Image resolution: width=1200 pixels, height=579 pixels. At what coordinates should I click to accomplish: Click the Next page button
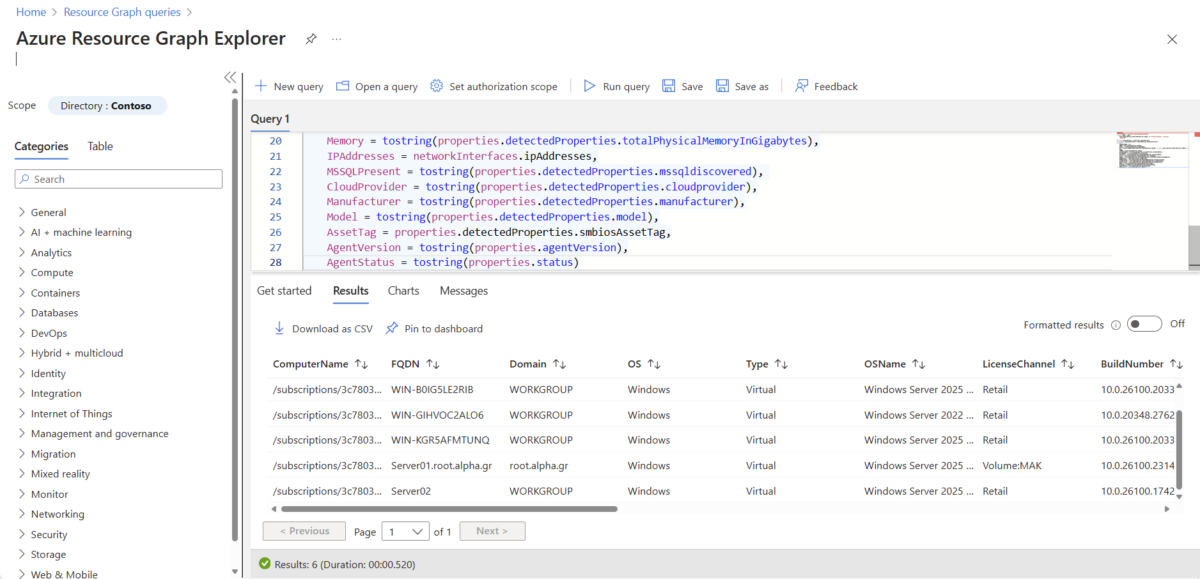[x=492, y=531]
